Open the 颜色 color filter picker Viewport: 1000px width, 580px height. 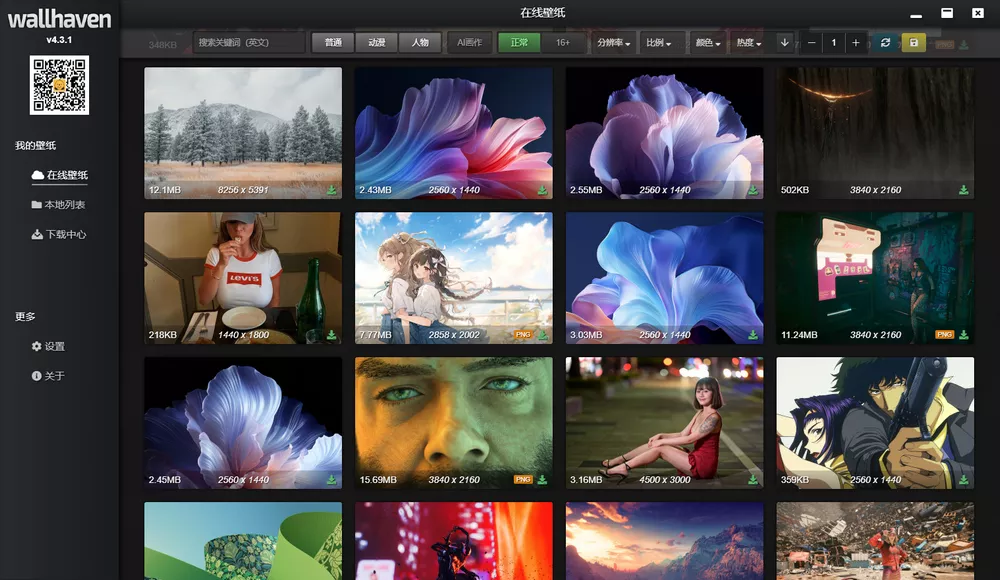pyautogui.click(x=705, y=43)
